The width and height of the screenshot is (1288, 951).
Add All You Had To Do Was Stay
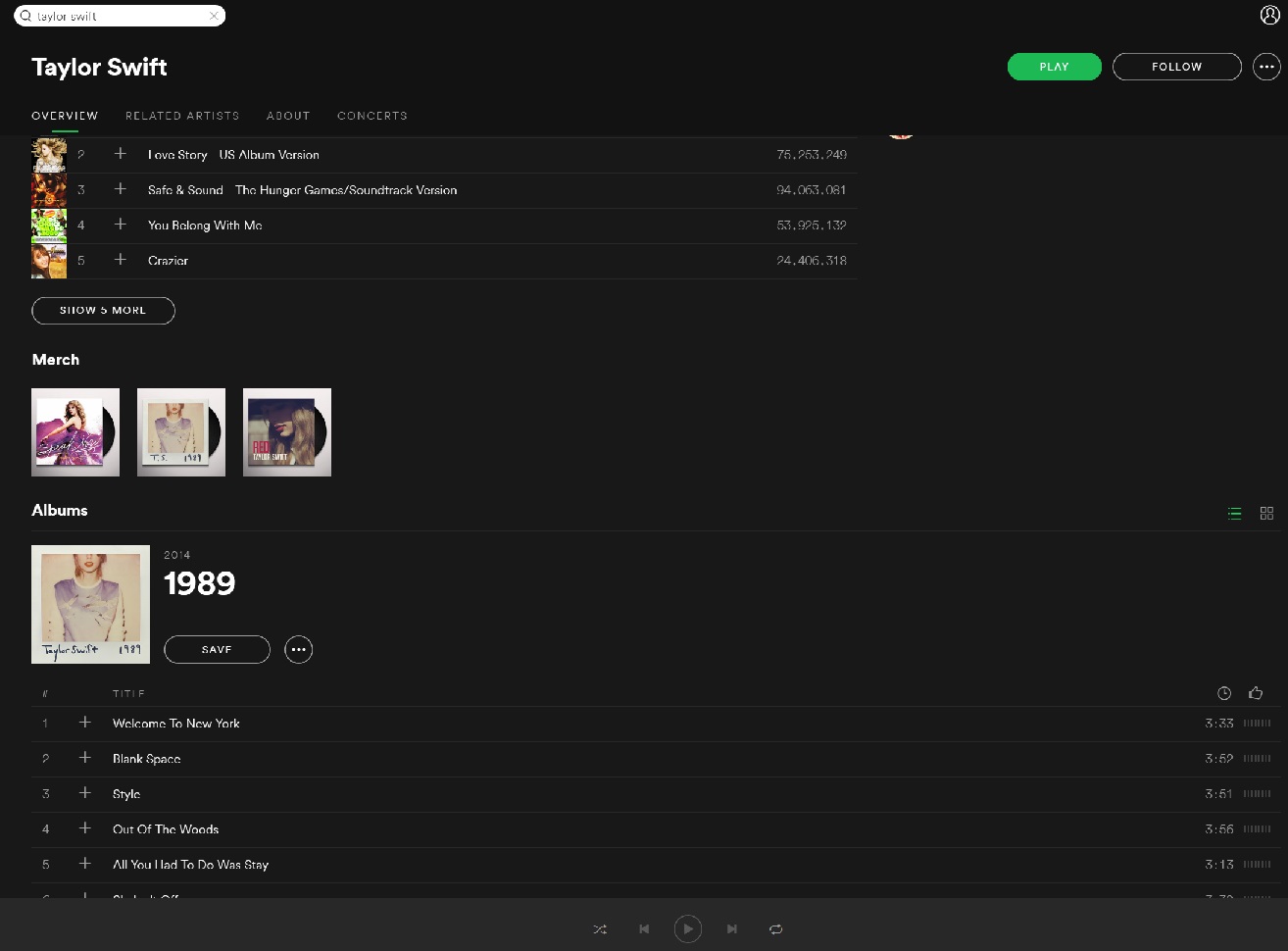click(x=85, y=864)
